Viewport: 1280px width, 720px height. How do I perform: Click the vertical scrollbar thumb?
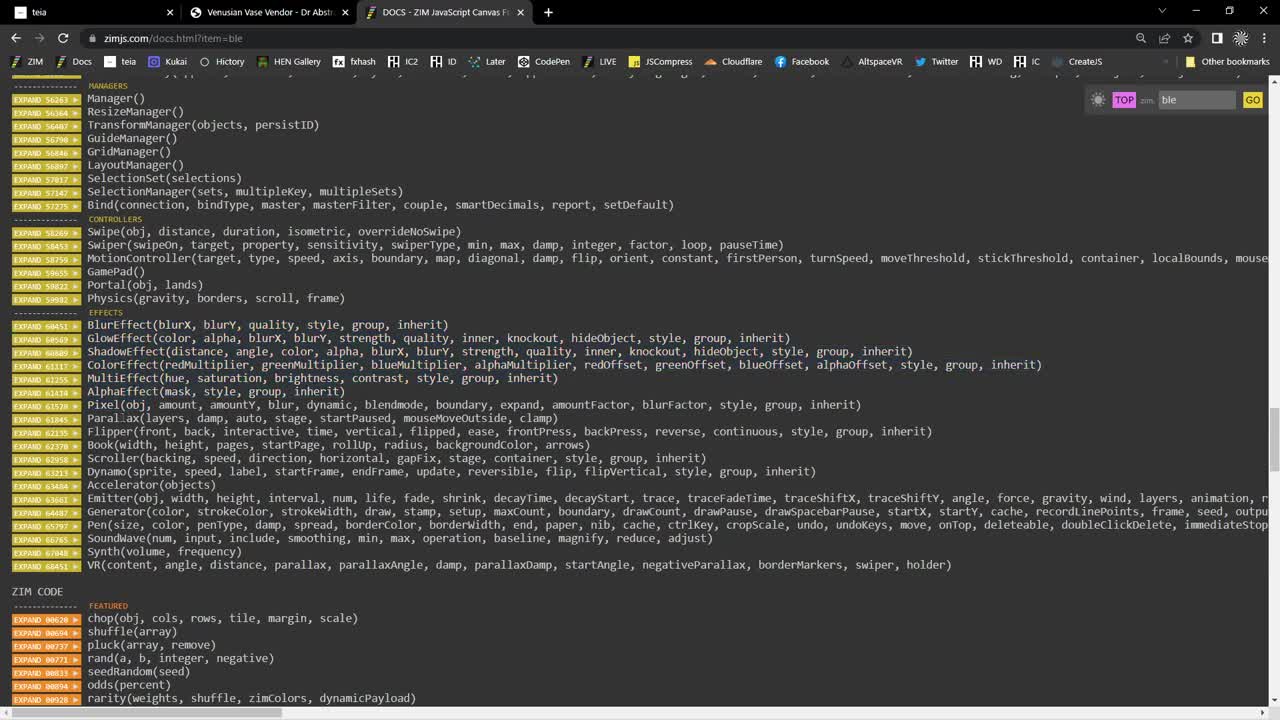[1273, 438]
